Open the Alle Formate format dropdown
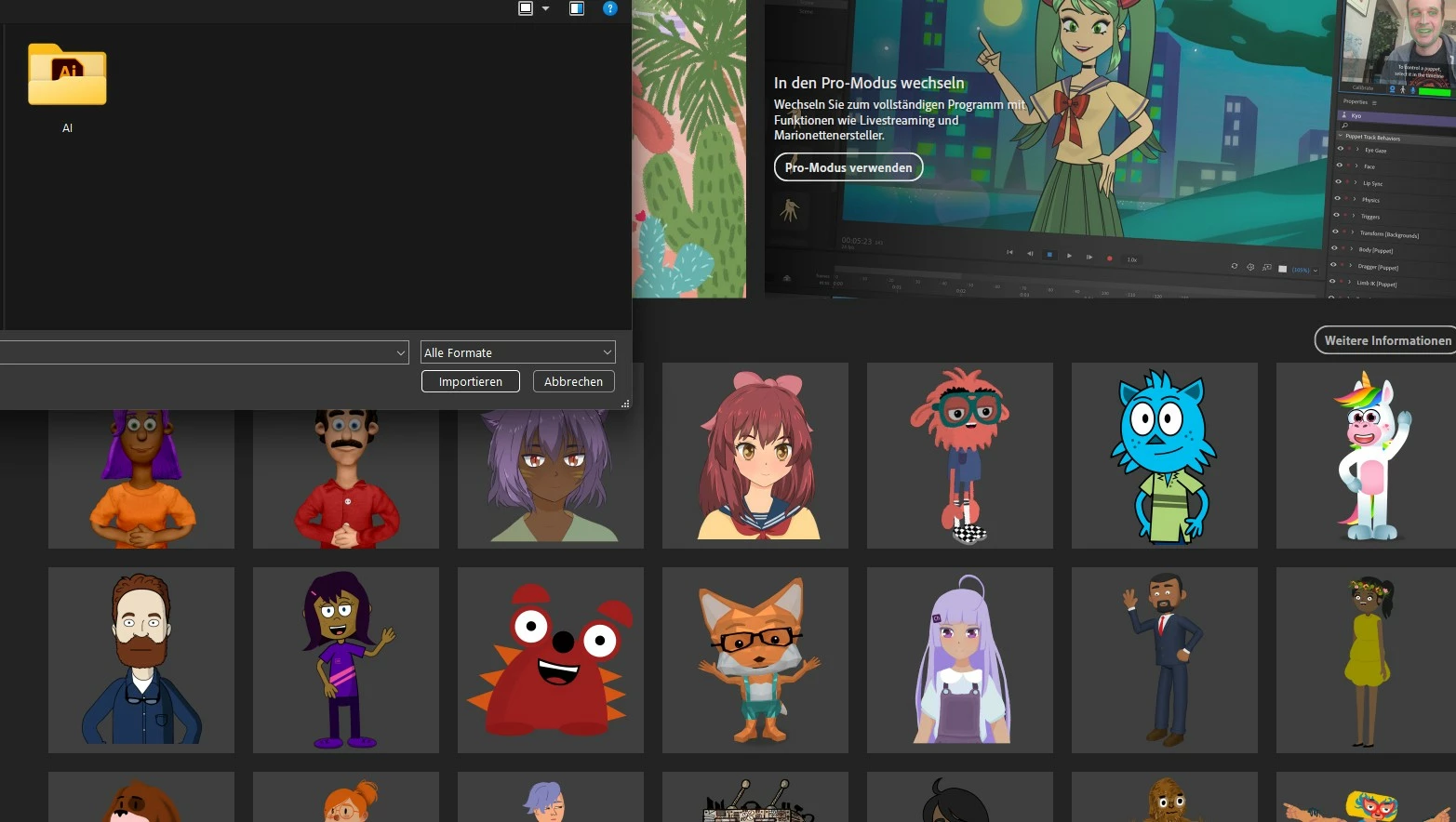 pos(517,352)
